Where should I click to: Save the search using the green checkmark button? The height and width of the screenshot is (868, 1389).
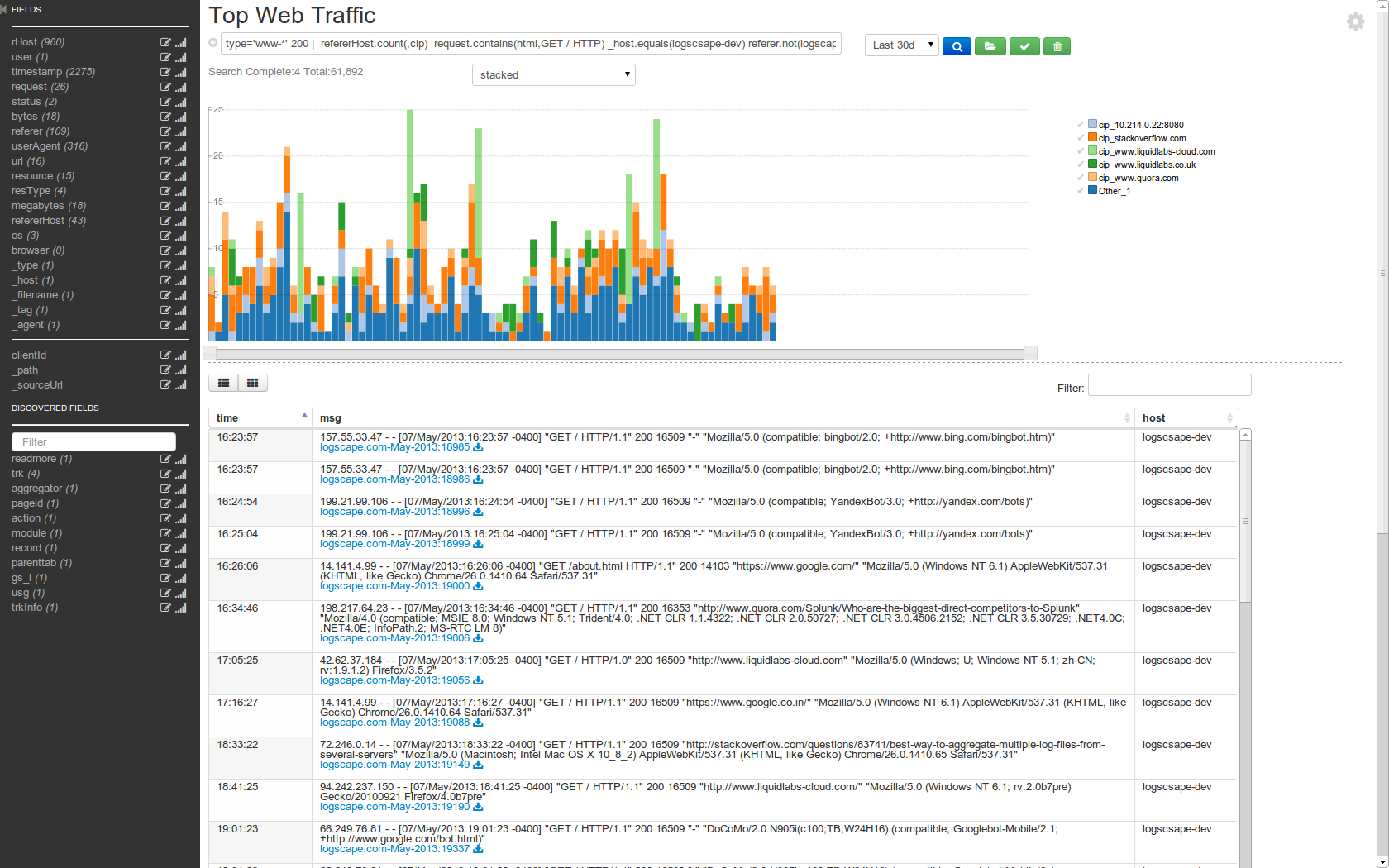[x=1024, y=46]
